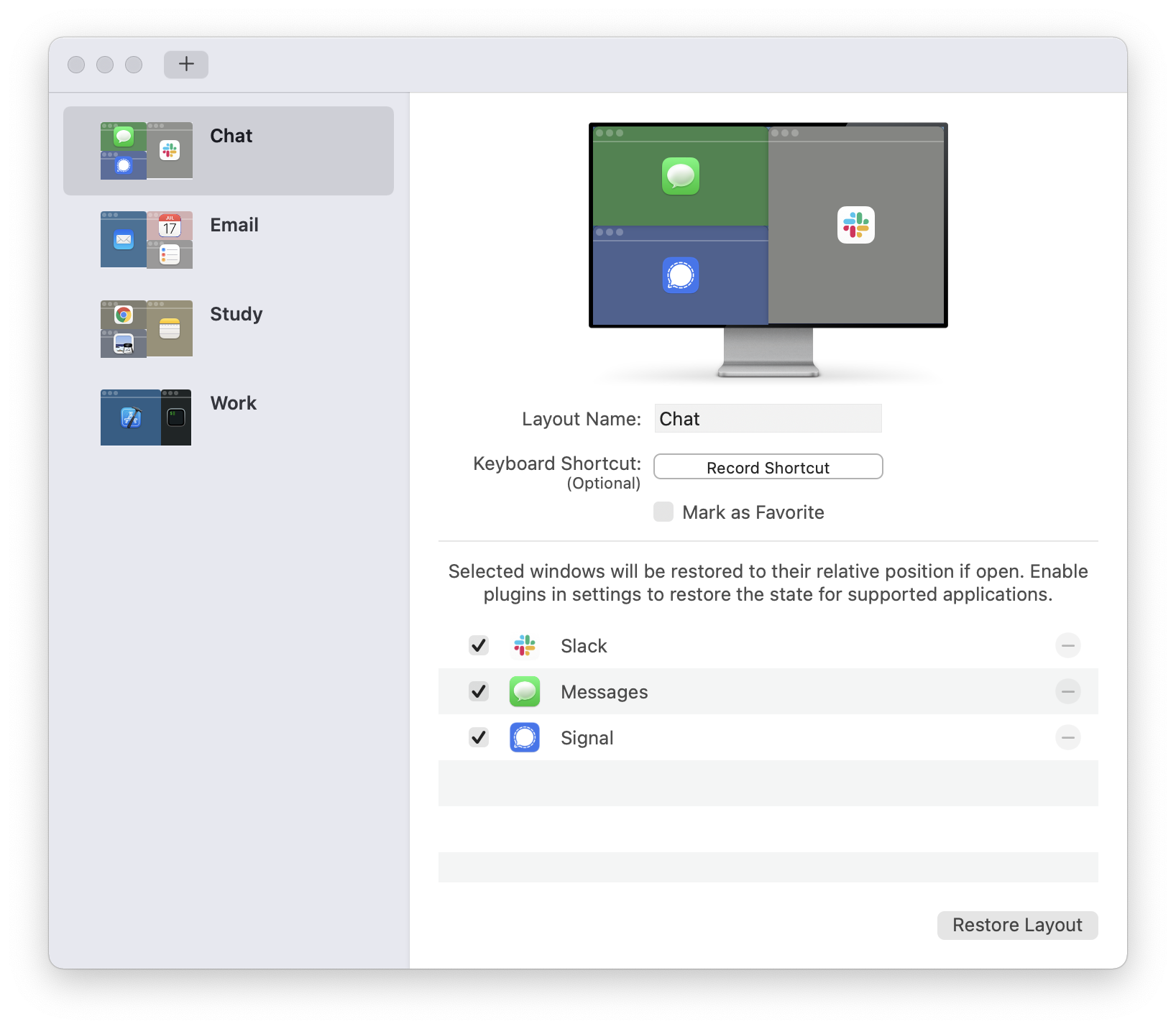Screen dimensions: 1176x1029
Task: Remove Messages from the layout
Action: point(1068,691)
